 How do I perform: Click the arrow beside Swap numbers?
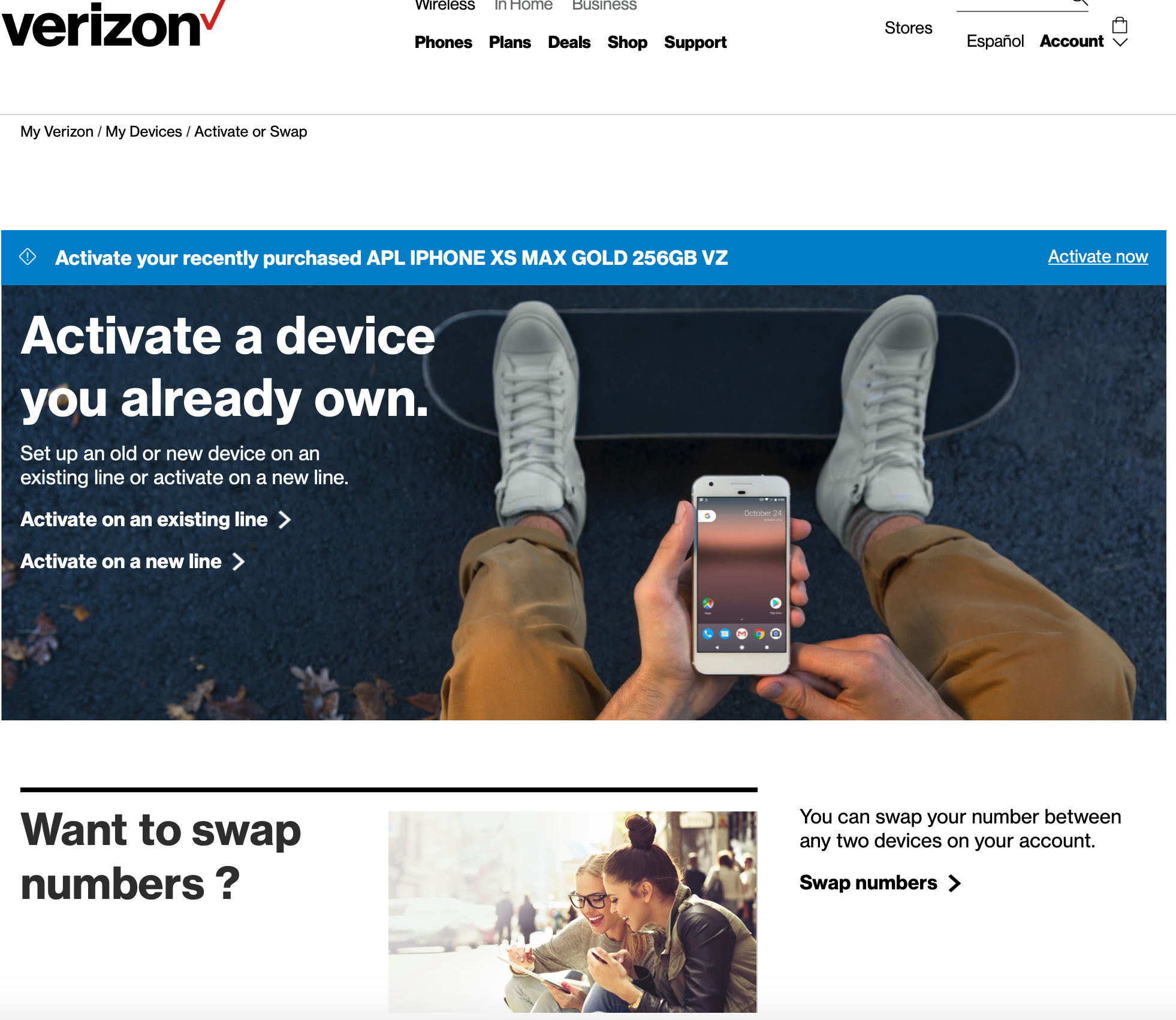pos(954,883)
